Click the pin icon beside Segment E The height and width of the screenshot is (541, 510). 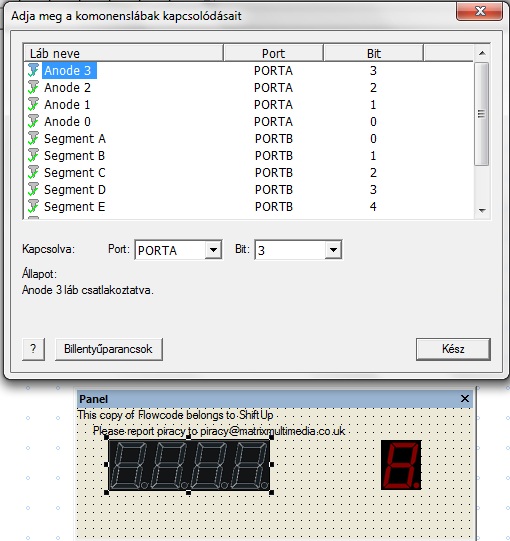(33, 206)
